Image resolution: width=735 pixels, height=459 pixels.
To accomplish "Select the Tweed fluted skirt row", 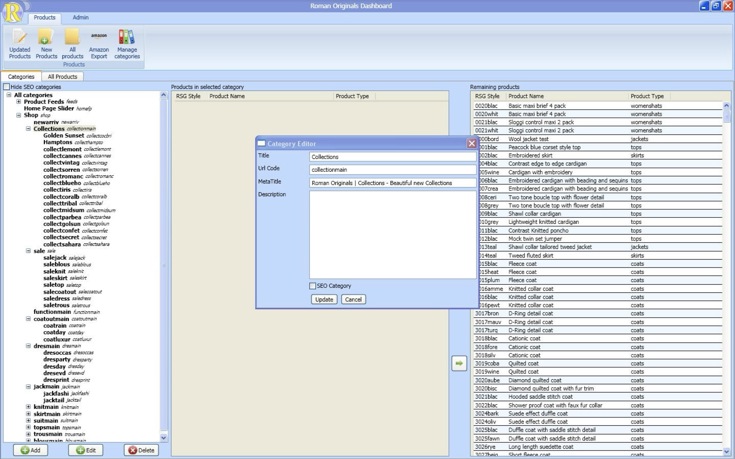I will 598,256.
